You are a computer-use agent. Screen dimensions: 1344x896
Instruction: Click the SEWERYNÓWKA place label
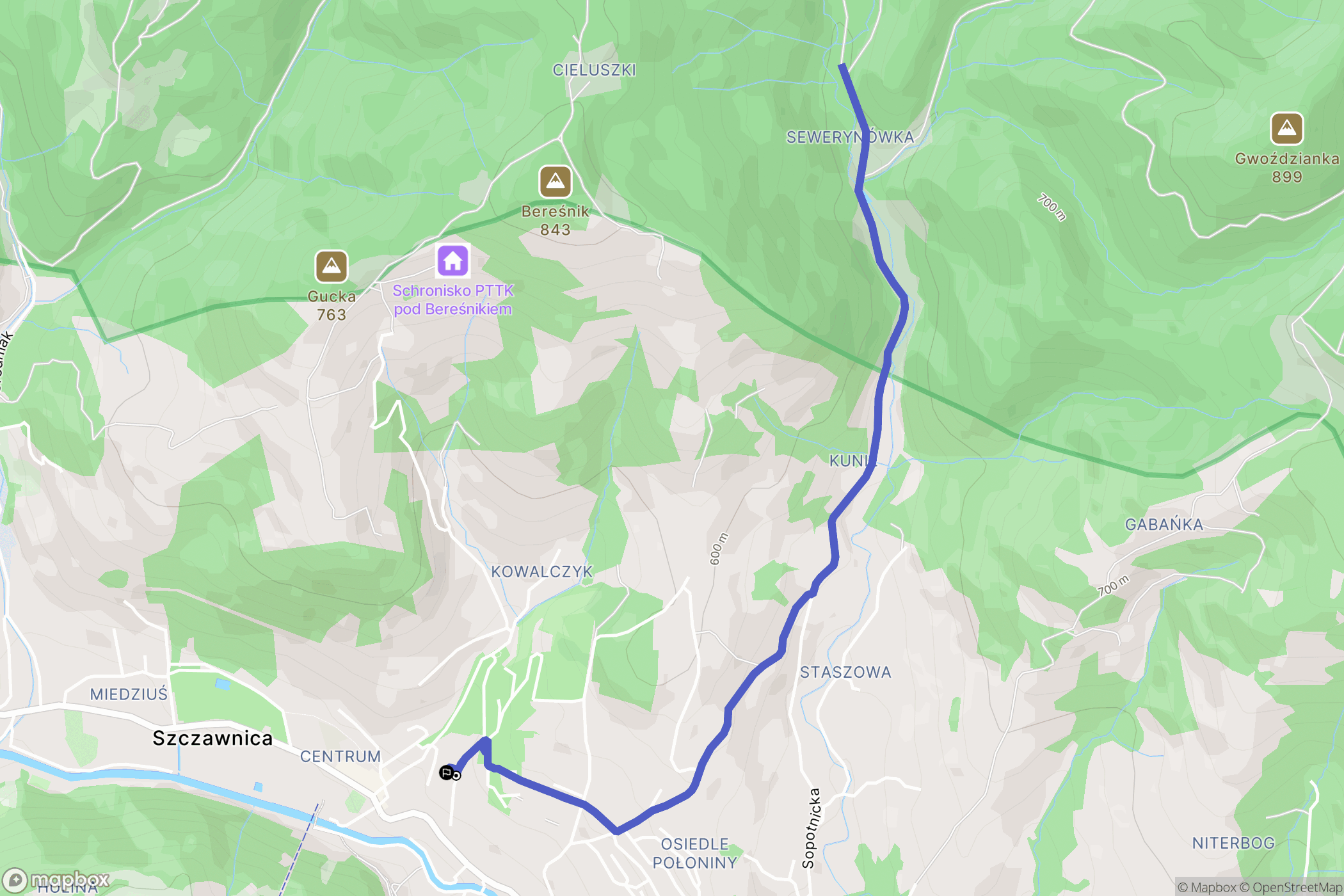tap(850, 137)
